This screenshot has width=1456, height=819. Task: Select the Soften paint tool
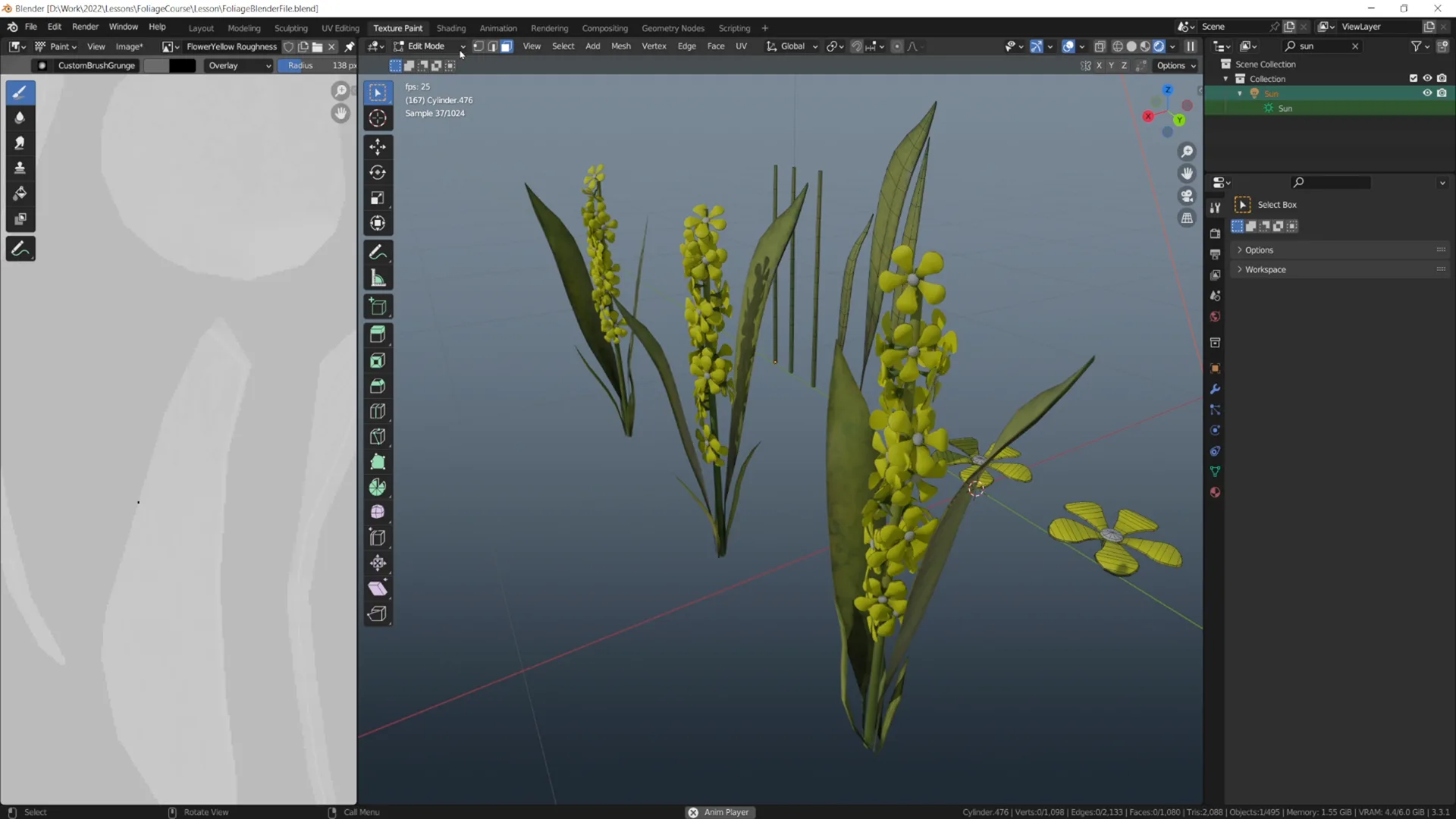(x=20, y=118)
